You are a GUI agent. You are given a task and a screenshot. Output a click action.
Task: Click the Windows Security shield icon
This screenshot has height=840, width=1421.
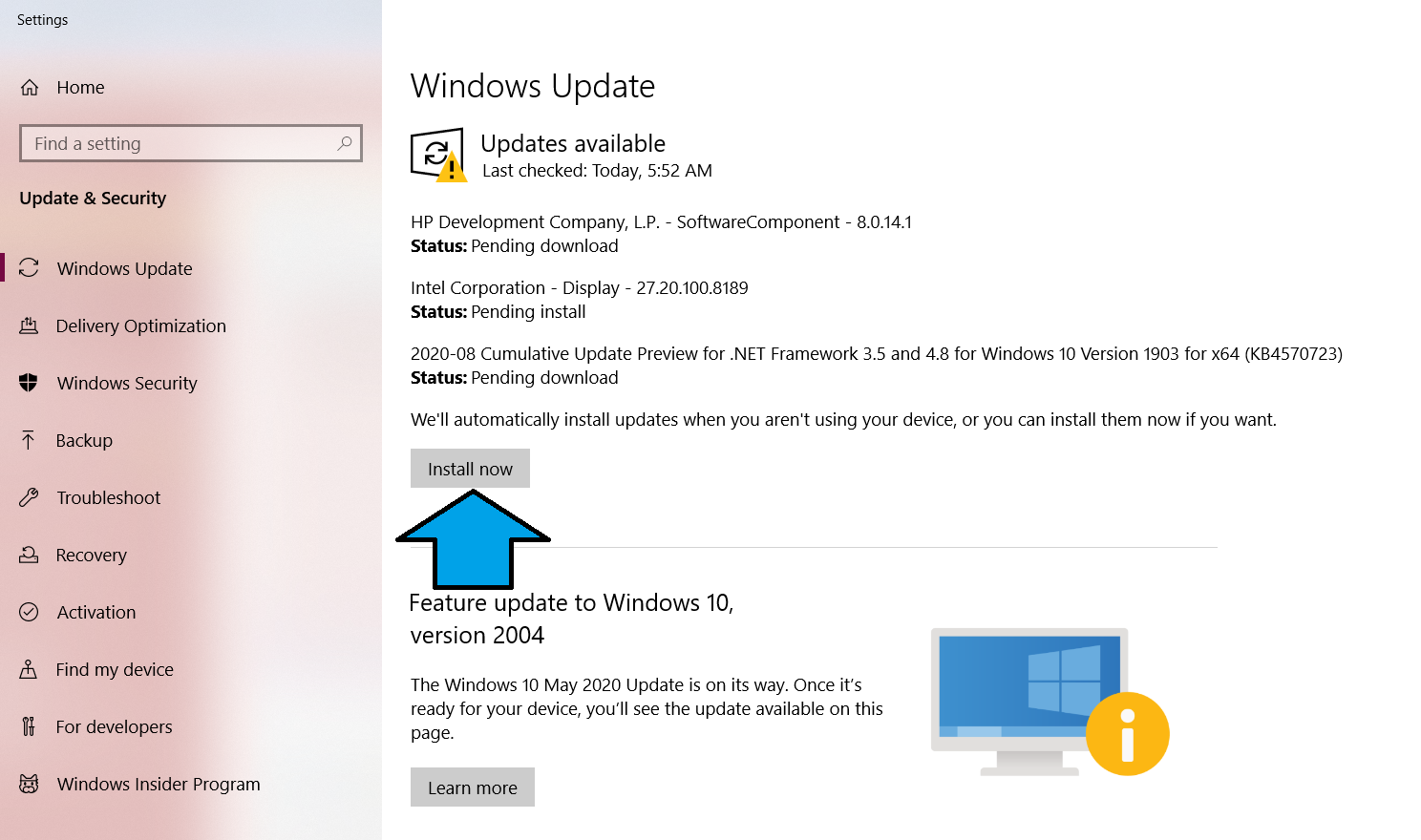click(29, 383)
